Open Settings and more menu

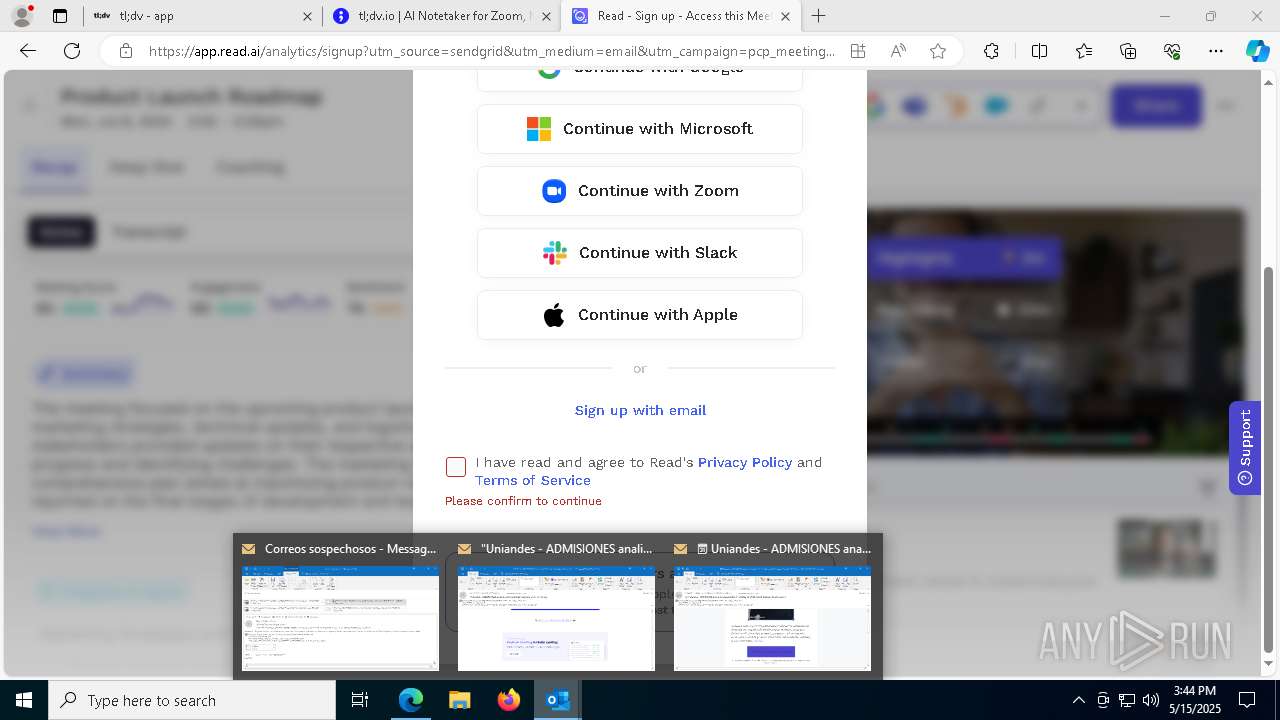(x=1216, y=51)
